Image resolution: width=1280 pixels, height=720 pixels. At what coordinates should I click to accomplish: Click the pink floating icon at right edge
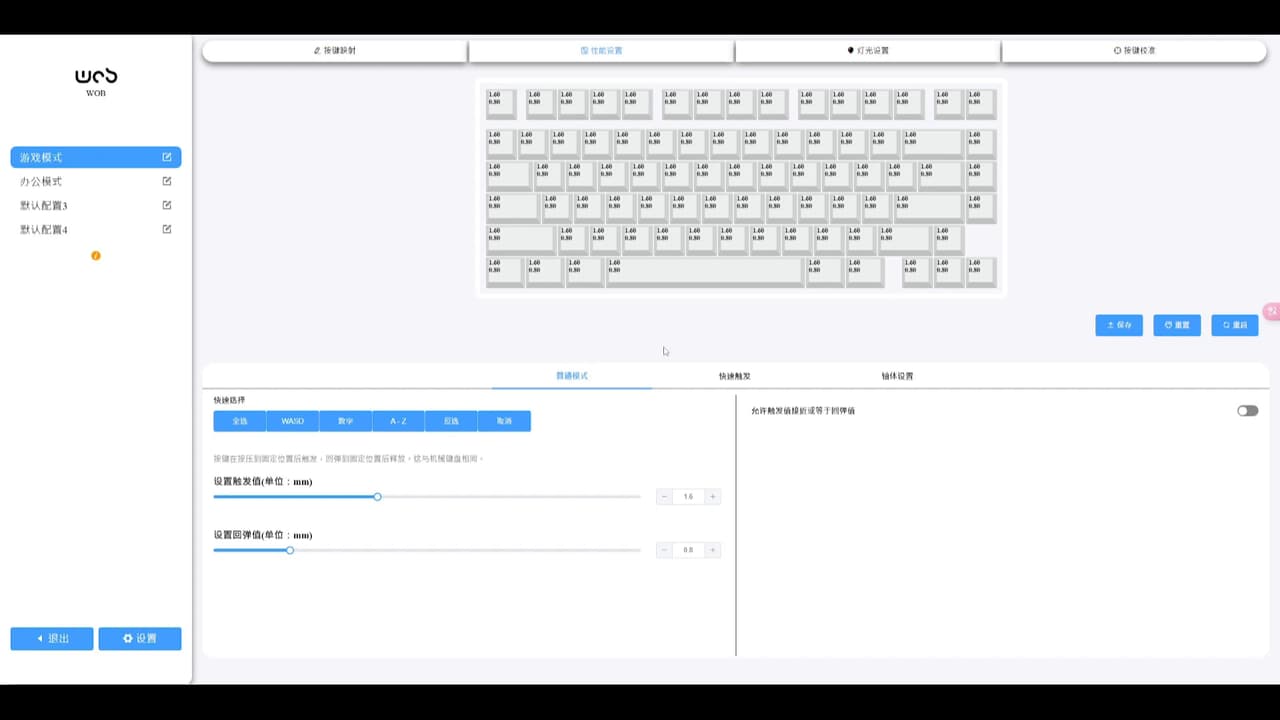tap(1272, 312)
